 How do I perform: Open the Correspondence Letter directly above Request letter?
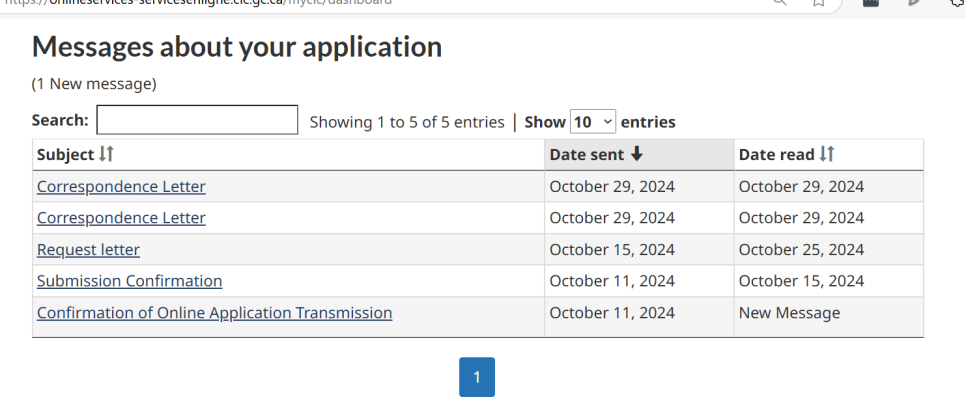pyautogui.click(x=121, y=218)
